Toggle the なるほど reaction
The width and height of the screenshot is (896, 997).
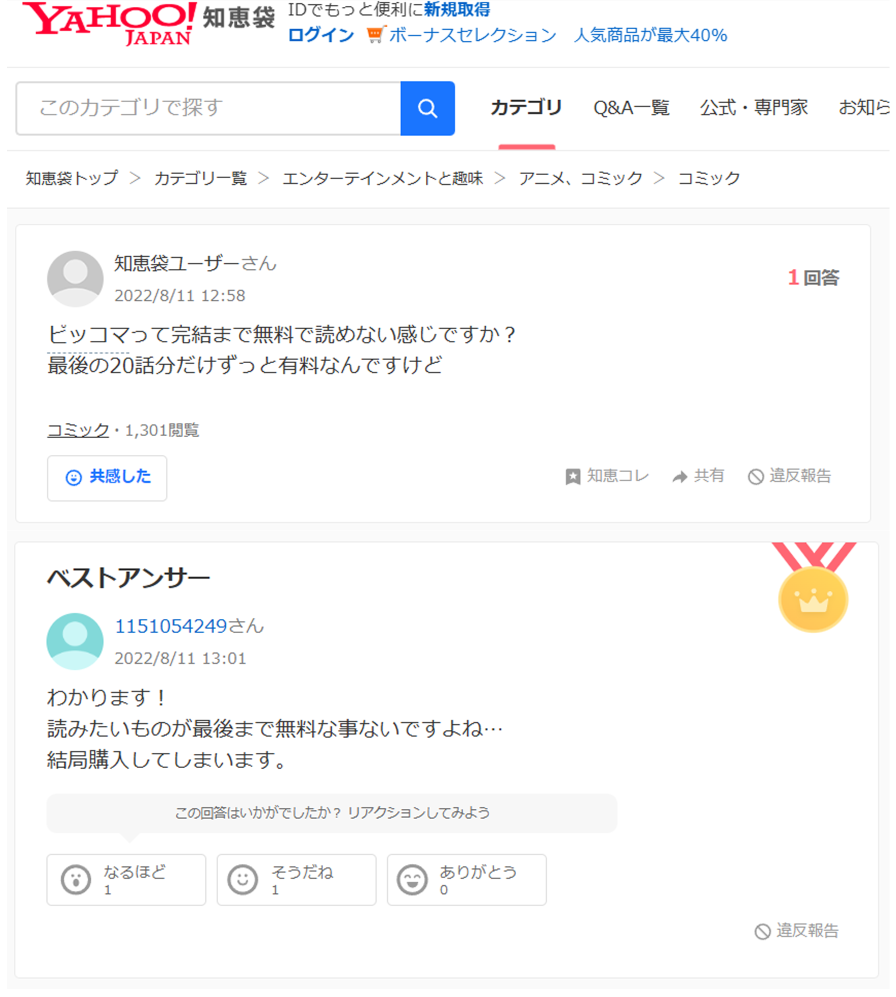126,879
